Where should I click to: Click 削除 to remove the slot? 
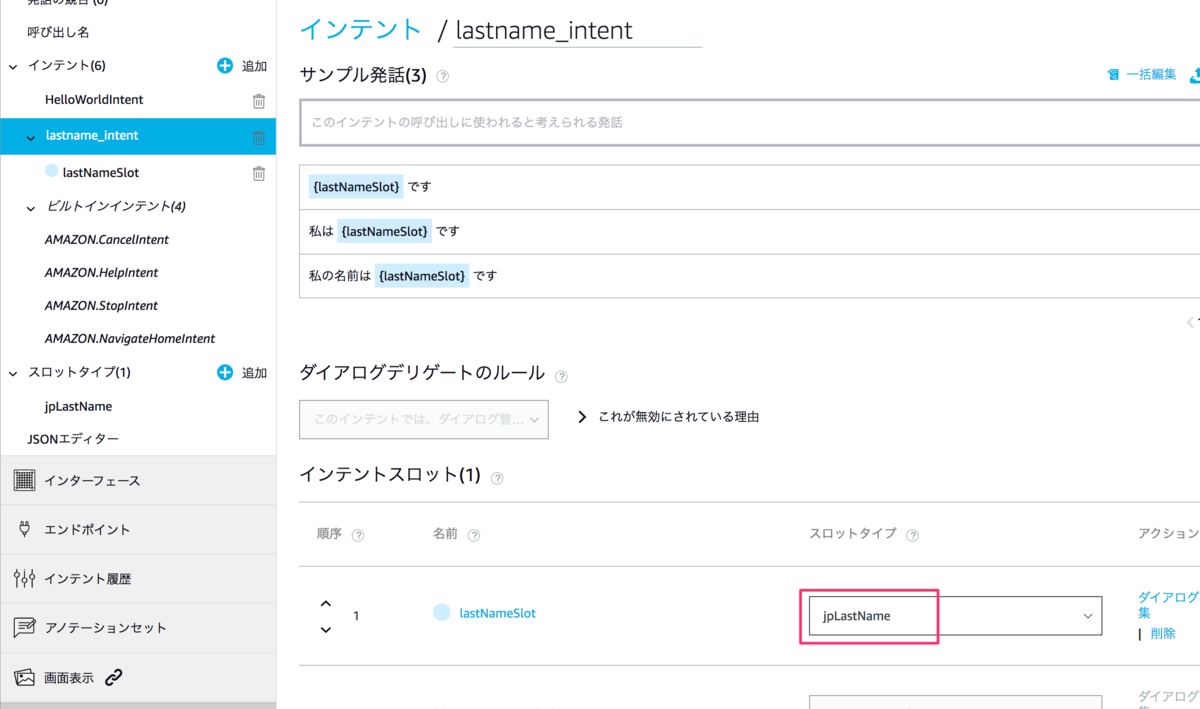[1162, 633]
